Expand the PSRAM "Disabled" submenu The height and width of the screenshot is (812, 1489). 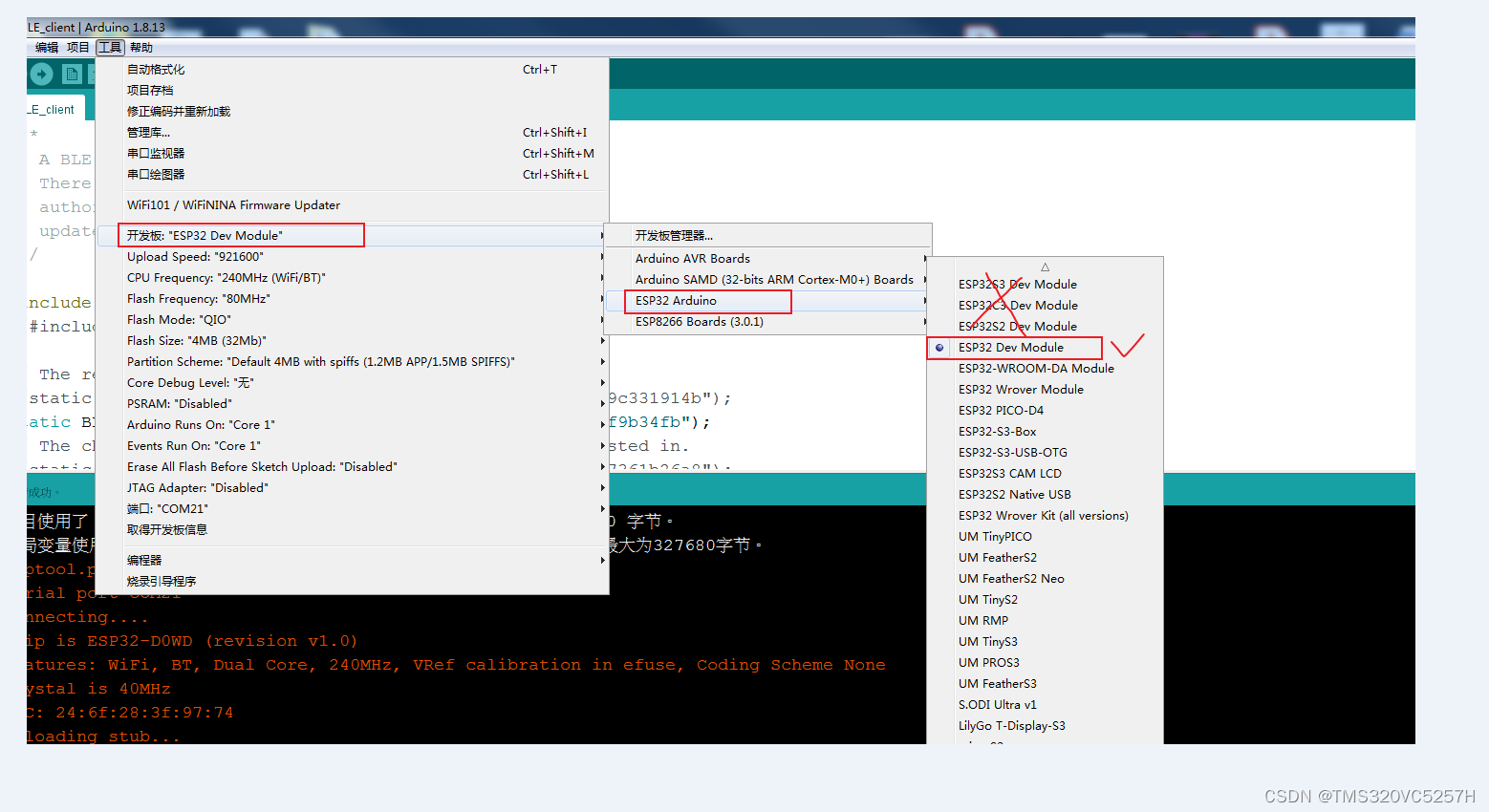tap(353, 404)
